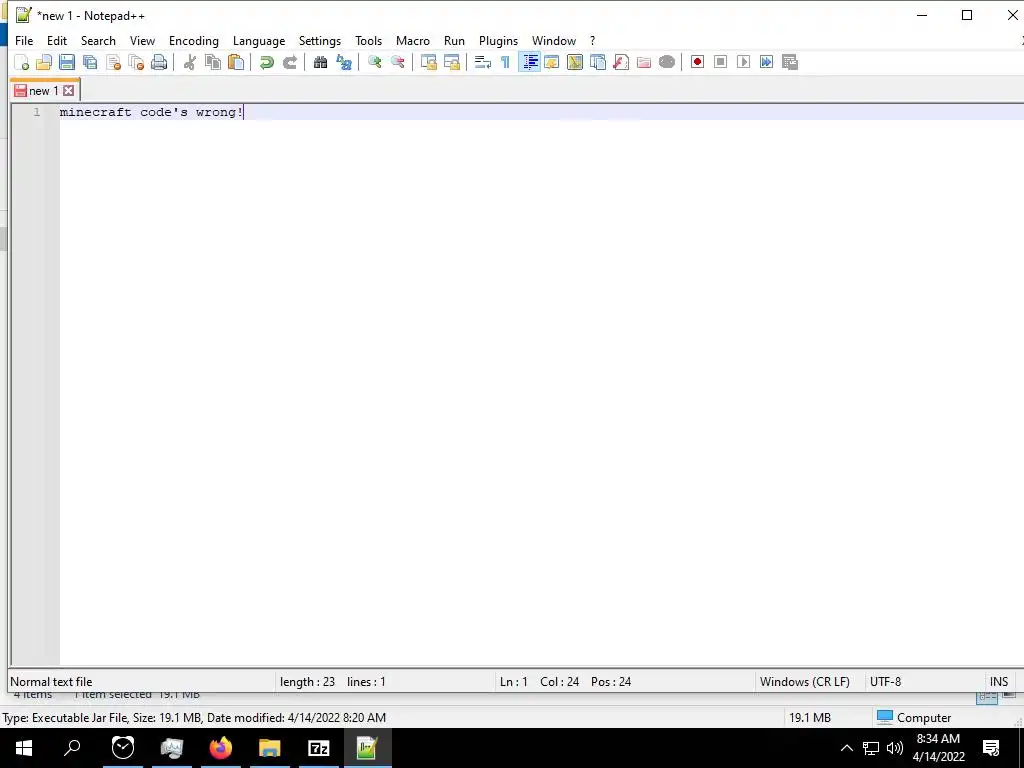Click line number 1 in the margin
Screen dimensions: 1024x768
[37, 112]
